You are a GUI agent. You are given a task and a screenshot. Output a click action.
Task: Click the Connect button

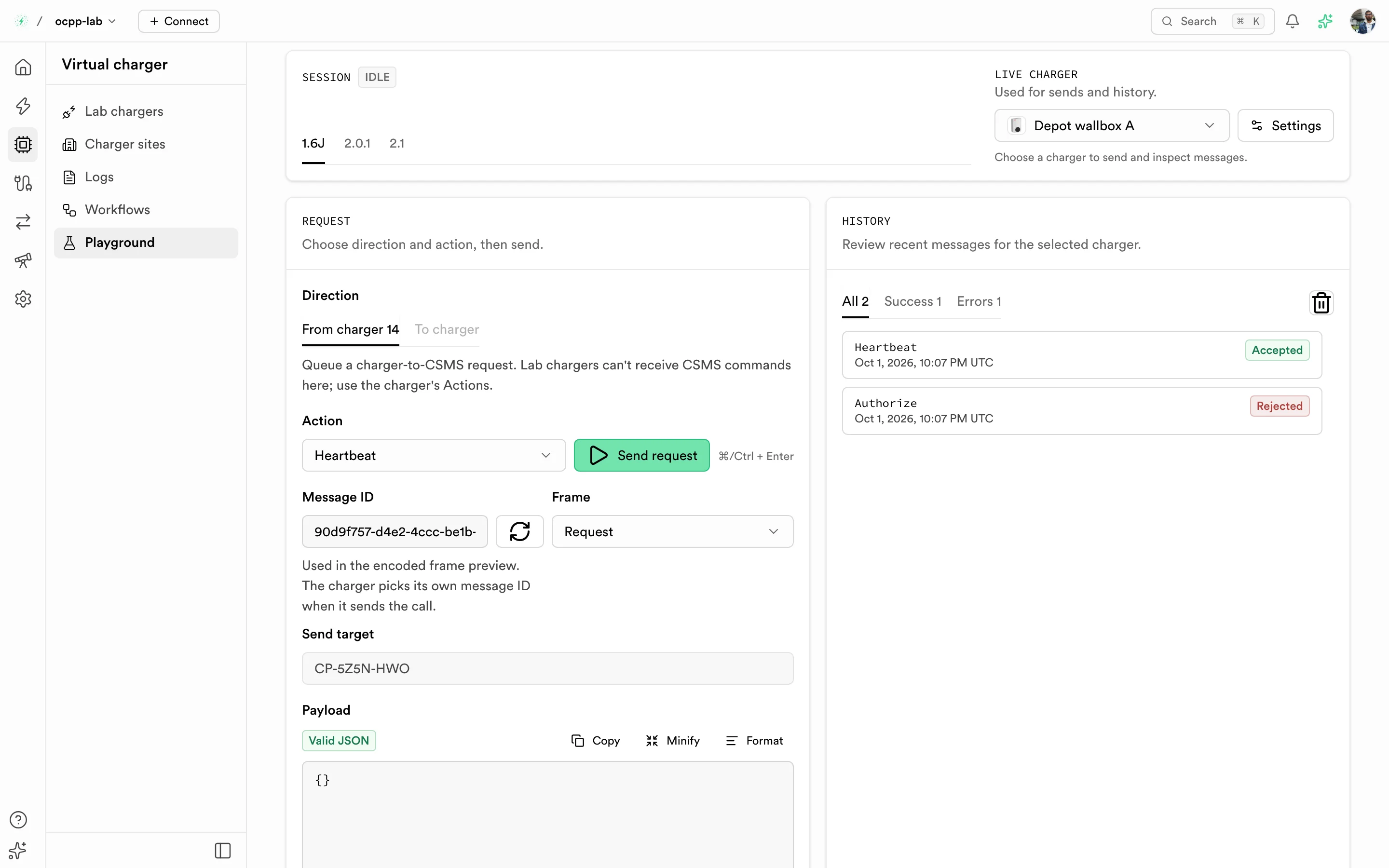tap(178, 21)
